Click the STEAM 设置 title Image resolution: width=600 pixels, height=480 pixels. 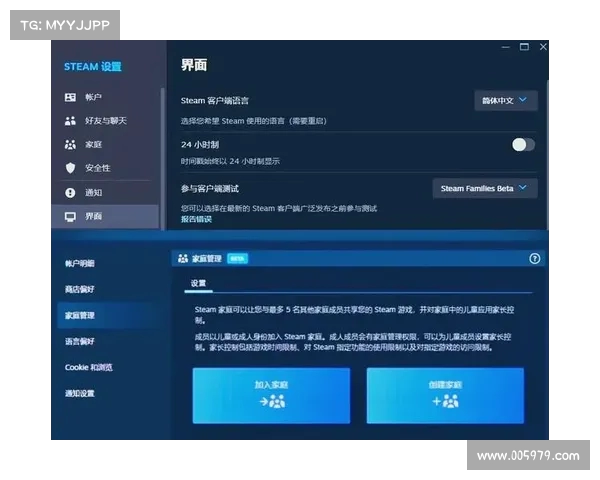point(93,67)
